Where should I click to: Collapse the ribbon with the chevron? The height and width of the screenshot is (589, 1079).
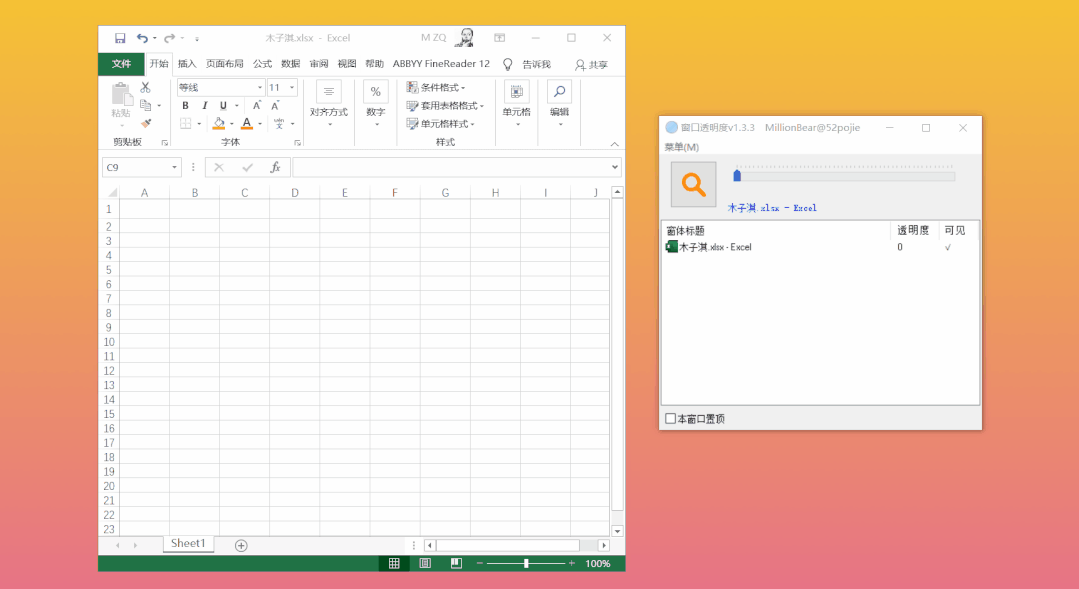point(615,144)
